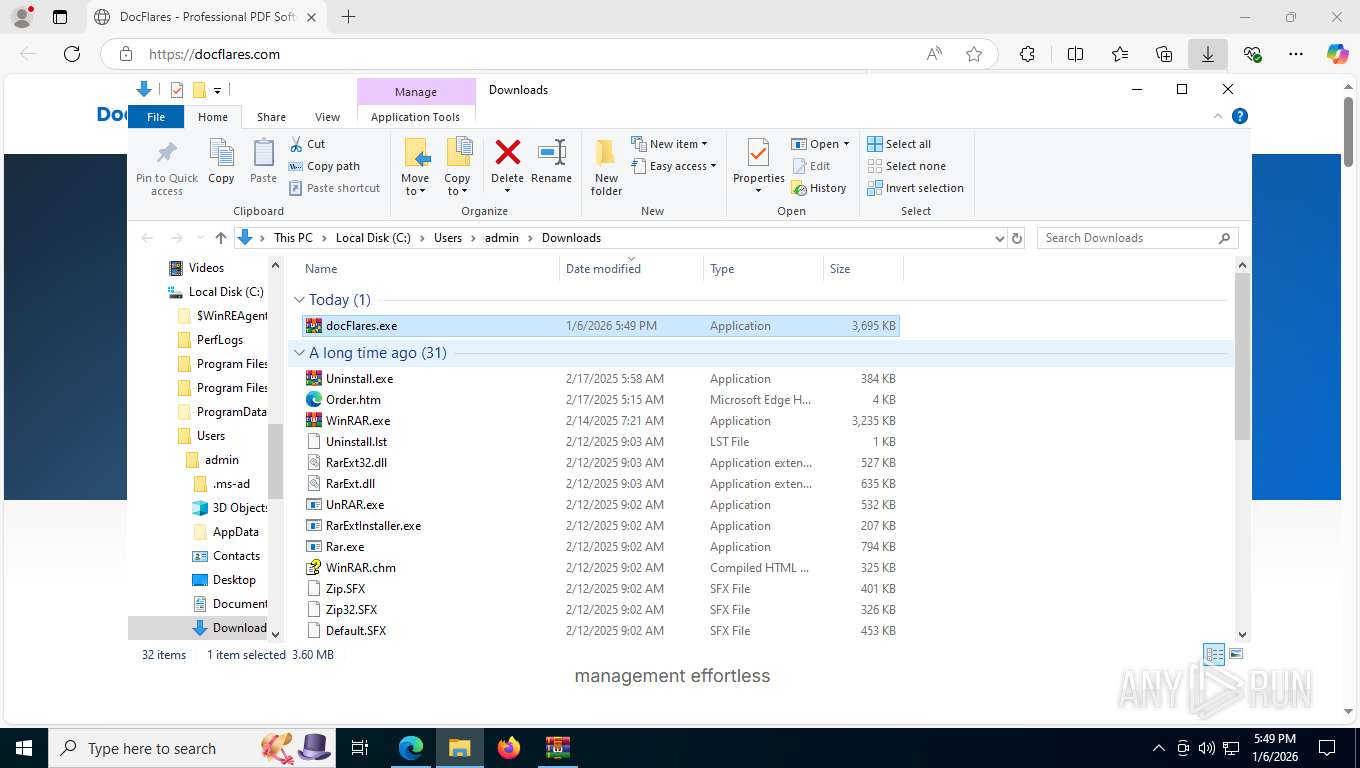The height and width of the screenshot is (768, 1360).
Task: Click Edge browser refresh button
Action: coord(71,54)
